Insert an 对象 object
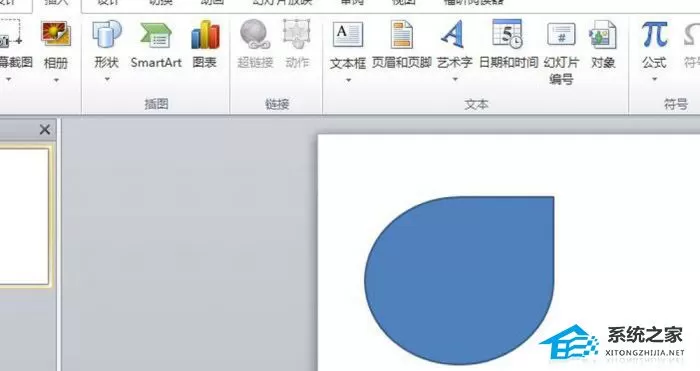Screen dimensions: 700x371 [603, 45]
